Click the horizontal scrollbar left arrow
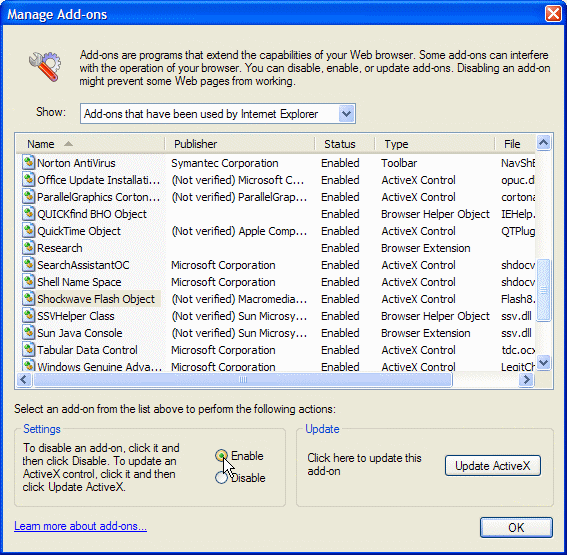The image size is (567, 555). click(24, 380)
